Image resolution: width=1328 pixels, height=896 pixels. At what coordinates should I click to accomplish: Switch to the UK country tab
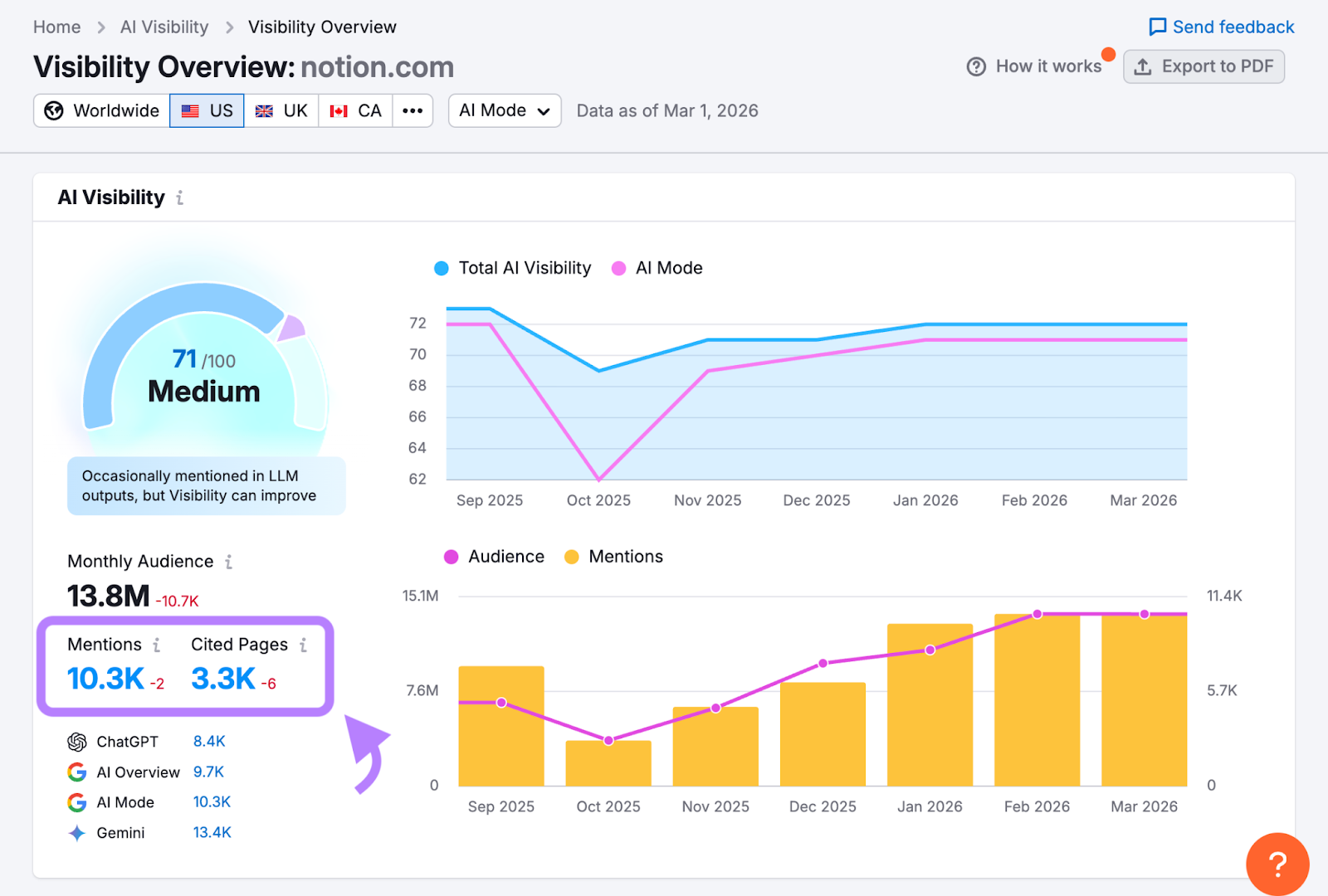point(281,110)
